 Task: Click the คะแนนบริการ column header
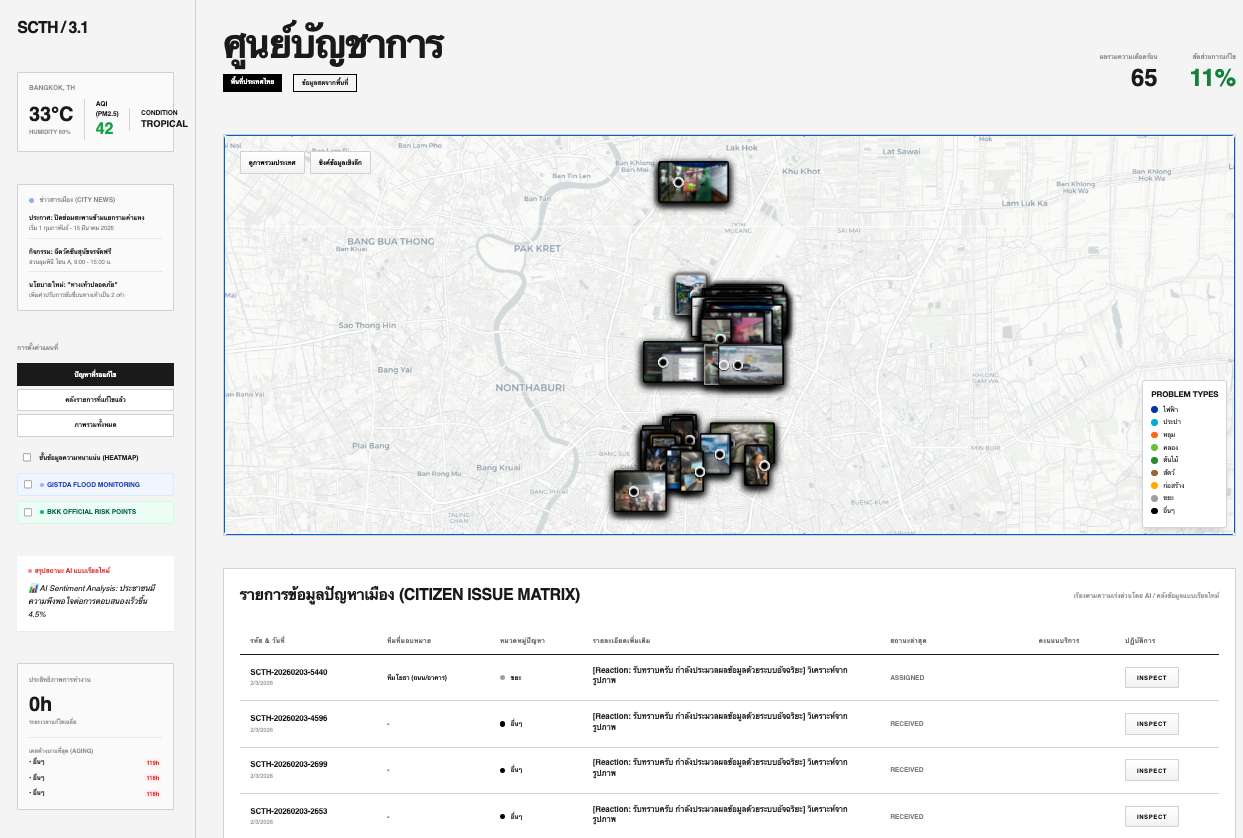tap(1059, 640)
